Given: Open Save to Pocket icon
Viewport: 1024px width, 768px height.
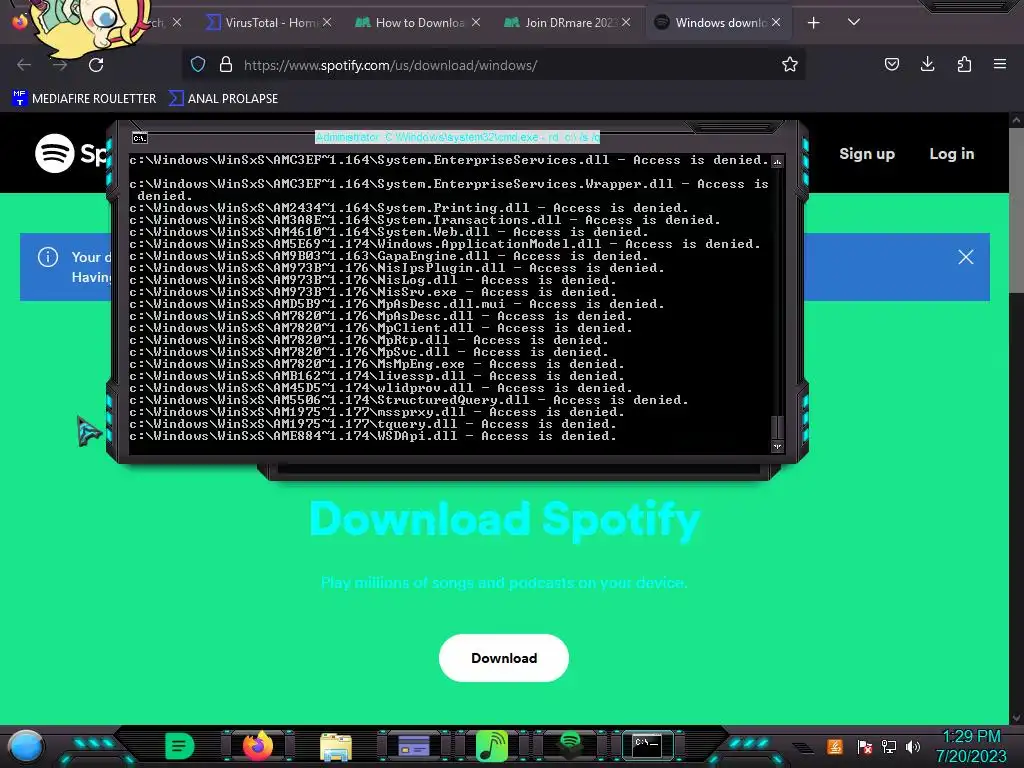Looking at the screenshot, I should [x=891, y=64].
